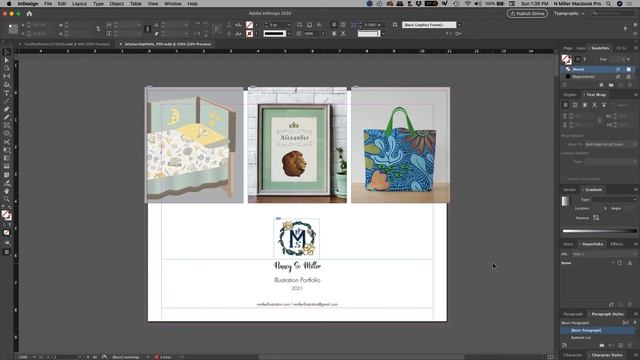This screenshot has width=640, height=360.
Task: Select the Selection tool
Action: pyautogui.click(x=7, y=52)
